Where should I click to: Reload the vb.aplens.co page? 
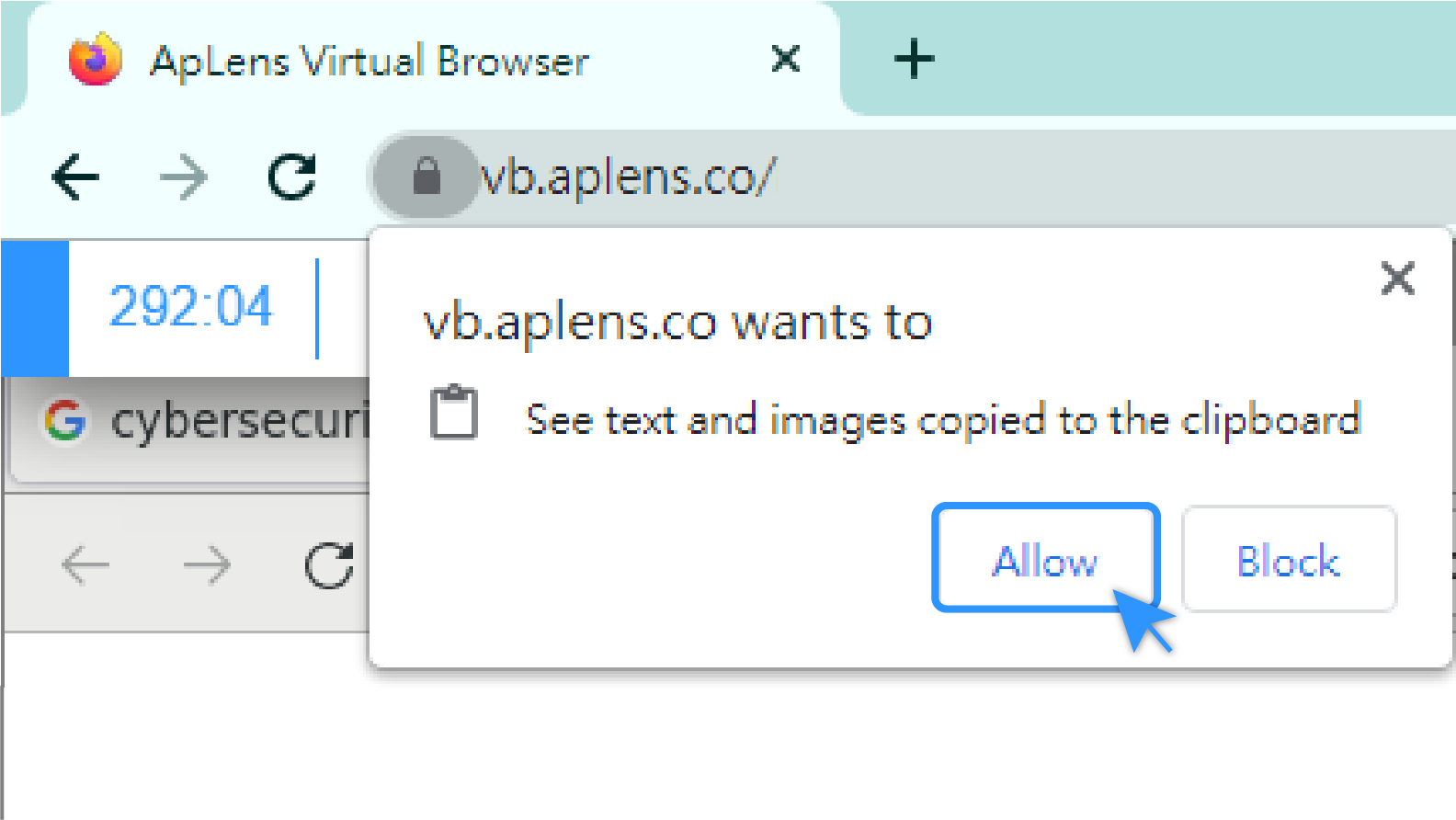pos(291,177)
